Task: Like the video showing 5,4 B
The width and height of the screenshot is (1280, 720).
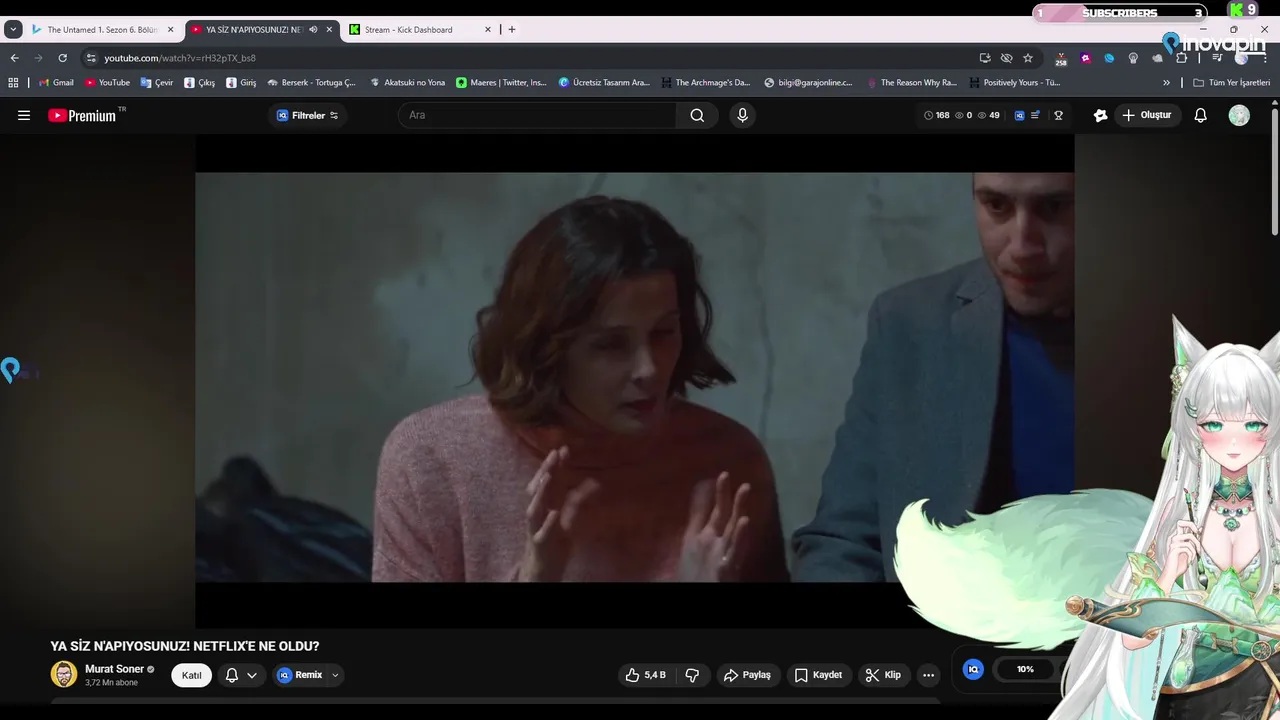Action: coord(645,675)
